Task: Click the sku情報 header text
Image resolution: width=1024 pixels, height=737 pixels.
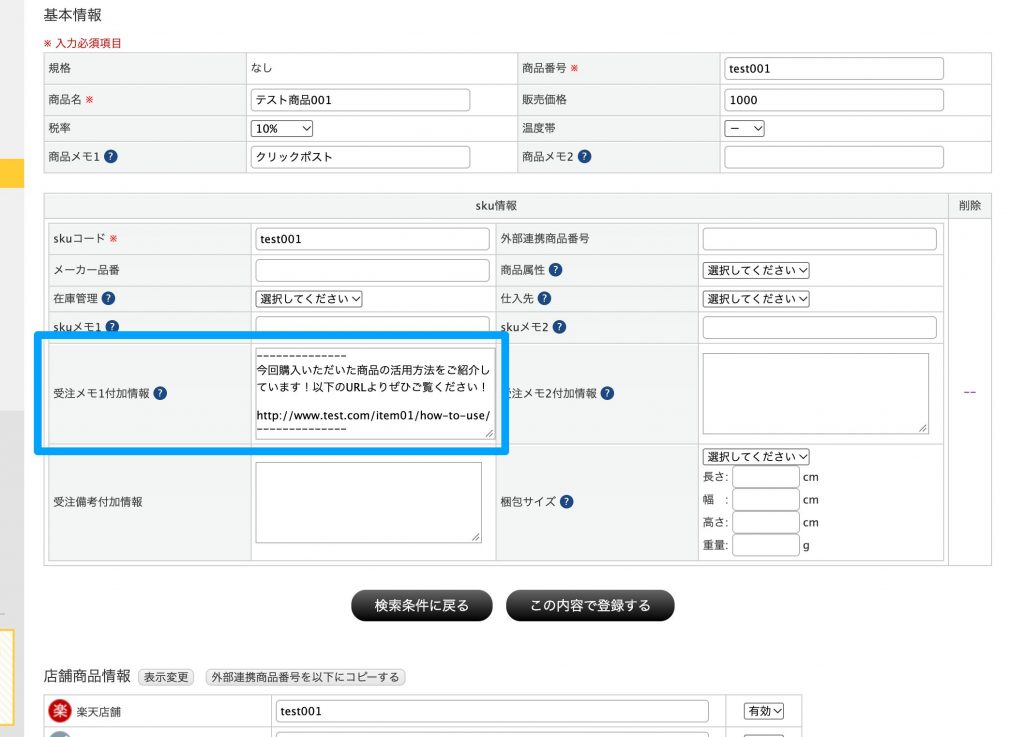Action: pos(496,206)
